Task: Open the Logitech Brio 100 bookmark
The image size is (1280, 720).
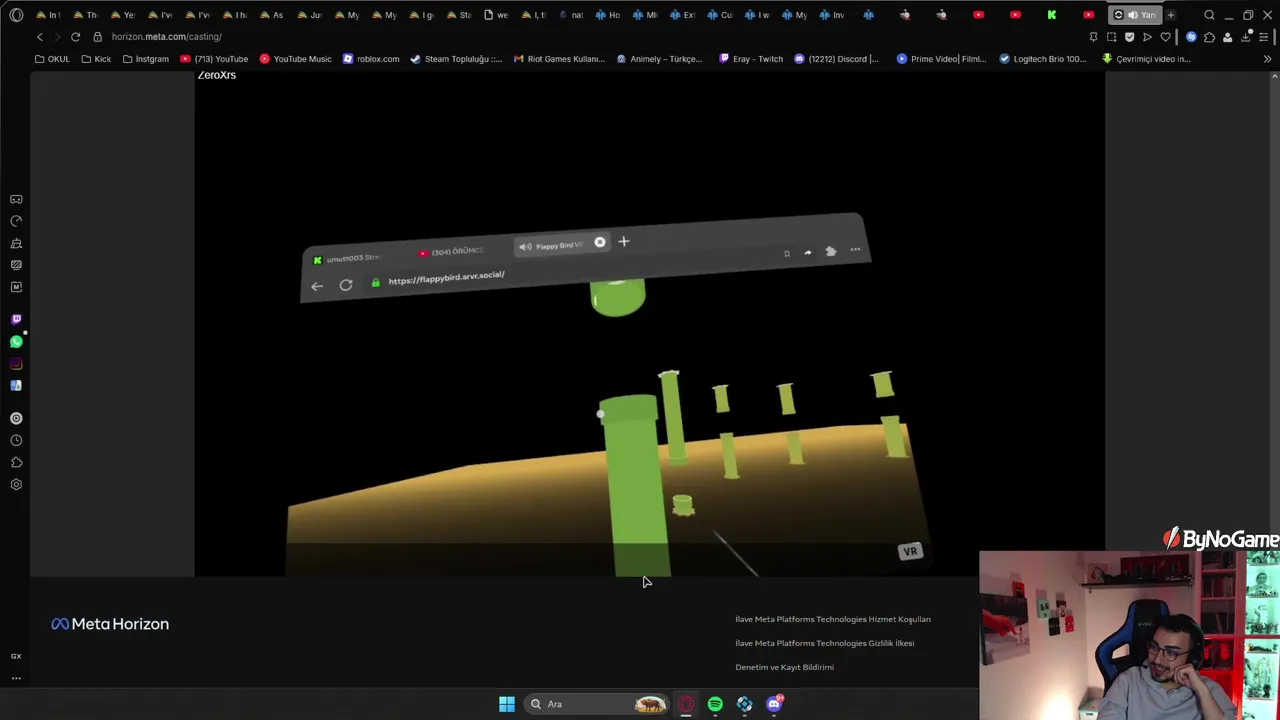Action: [1042, 59]
